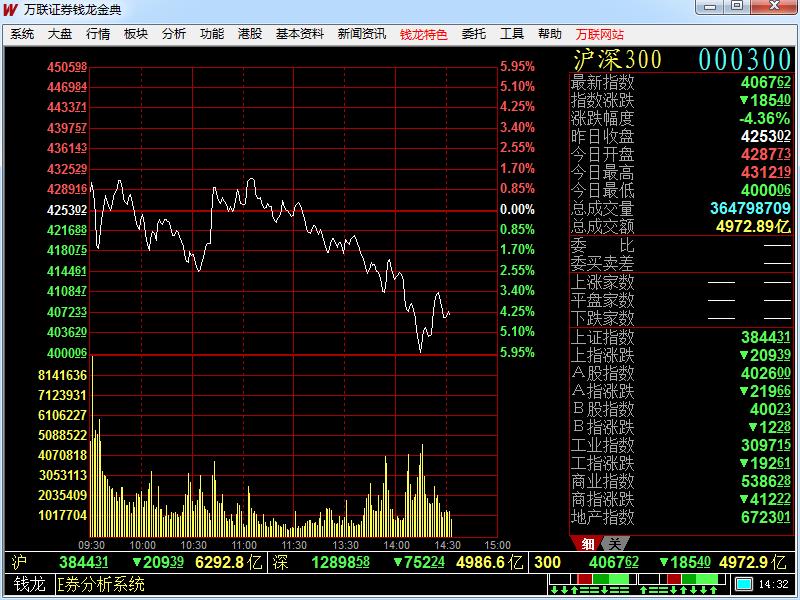Open the red 钱龙特色 menu
The width and height of the screenshot is (800, 600).
(x=424, y=34)
